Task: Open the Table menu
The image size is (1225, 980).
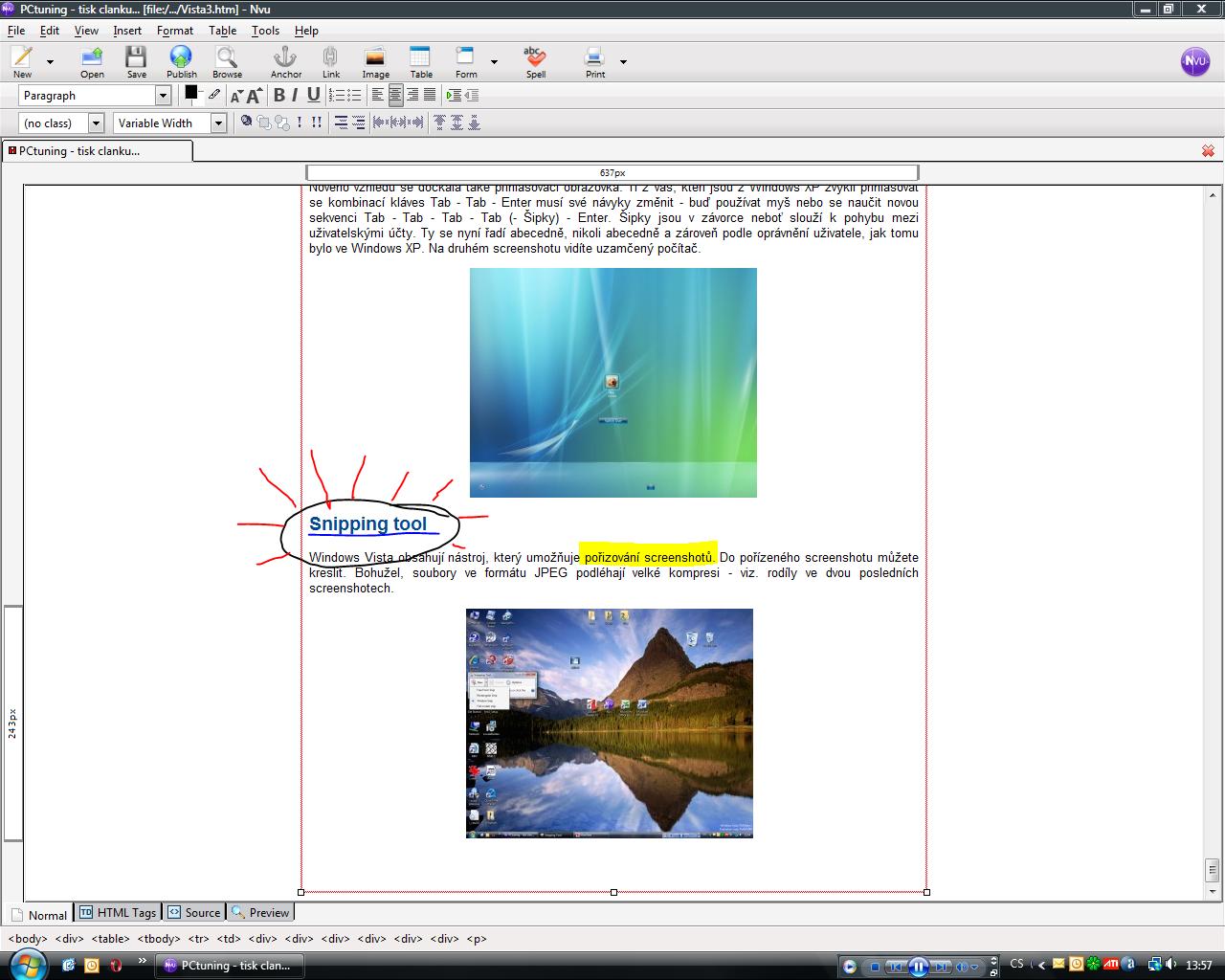Action: click(222, 31)
